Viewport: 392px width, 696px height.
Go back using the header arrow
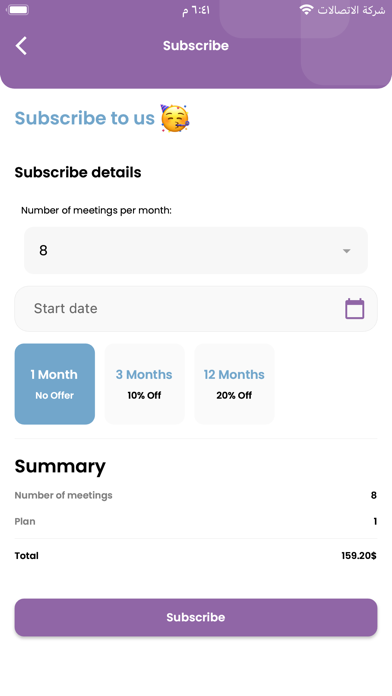(x=21, y=46)
